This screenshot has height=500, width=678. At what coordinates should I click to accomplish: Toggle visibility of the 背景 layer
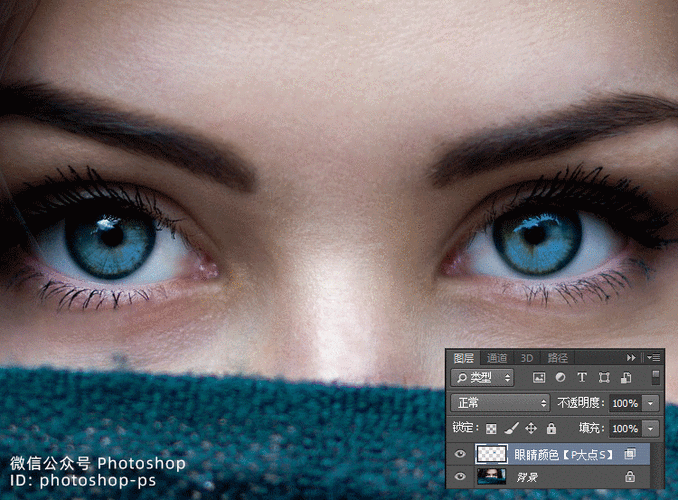point(460,477)
